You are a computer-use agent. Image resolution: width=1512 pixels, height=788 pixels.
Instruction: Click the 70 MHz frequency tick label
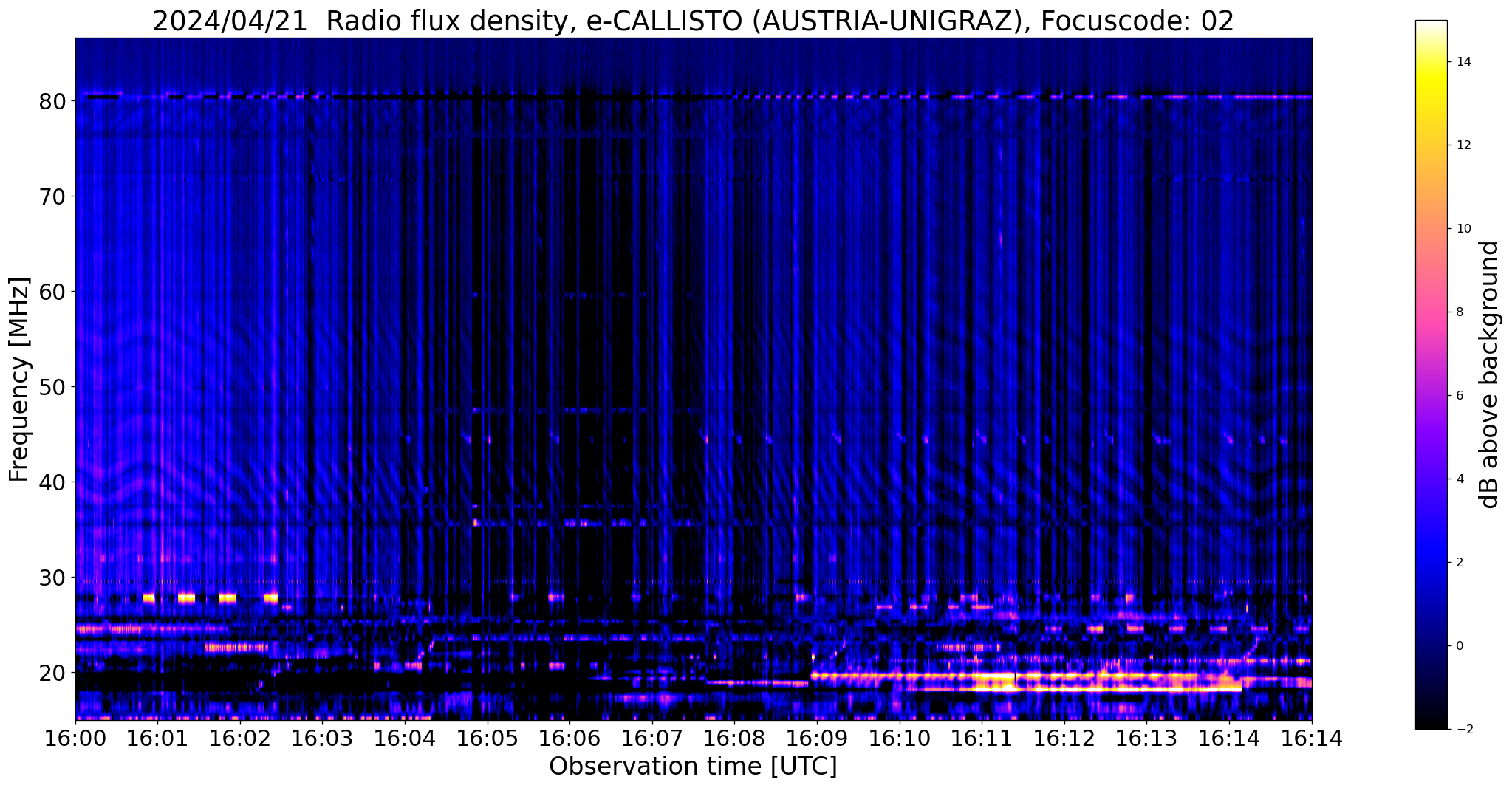[52, 196]
